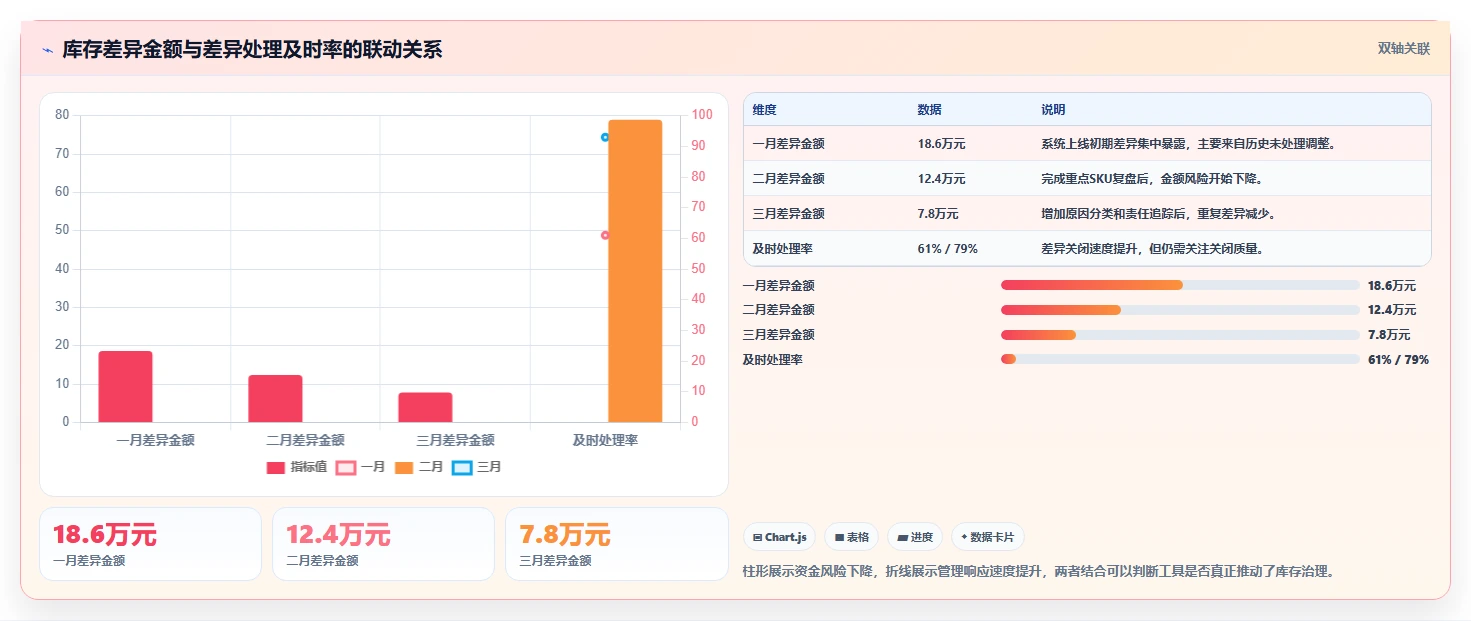The height and width of the screenshot is (621, 1471).
Task: Click the pink data point near 61
Action: coord(605,235)
